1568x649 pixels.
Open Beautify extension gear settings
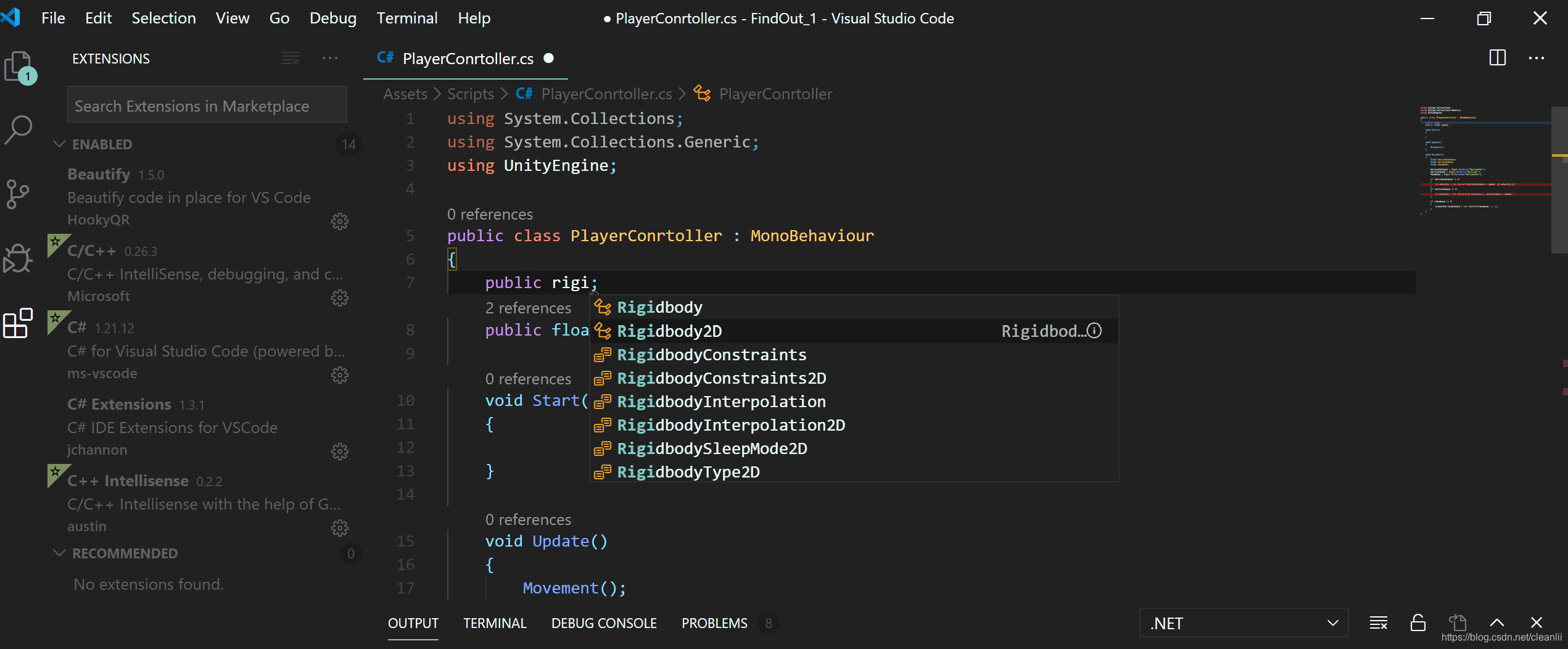click(x=340, y=221)
